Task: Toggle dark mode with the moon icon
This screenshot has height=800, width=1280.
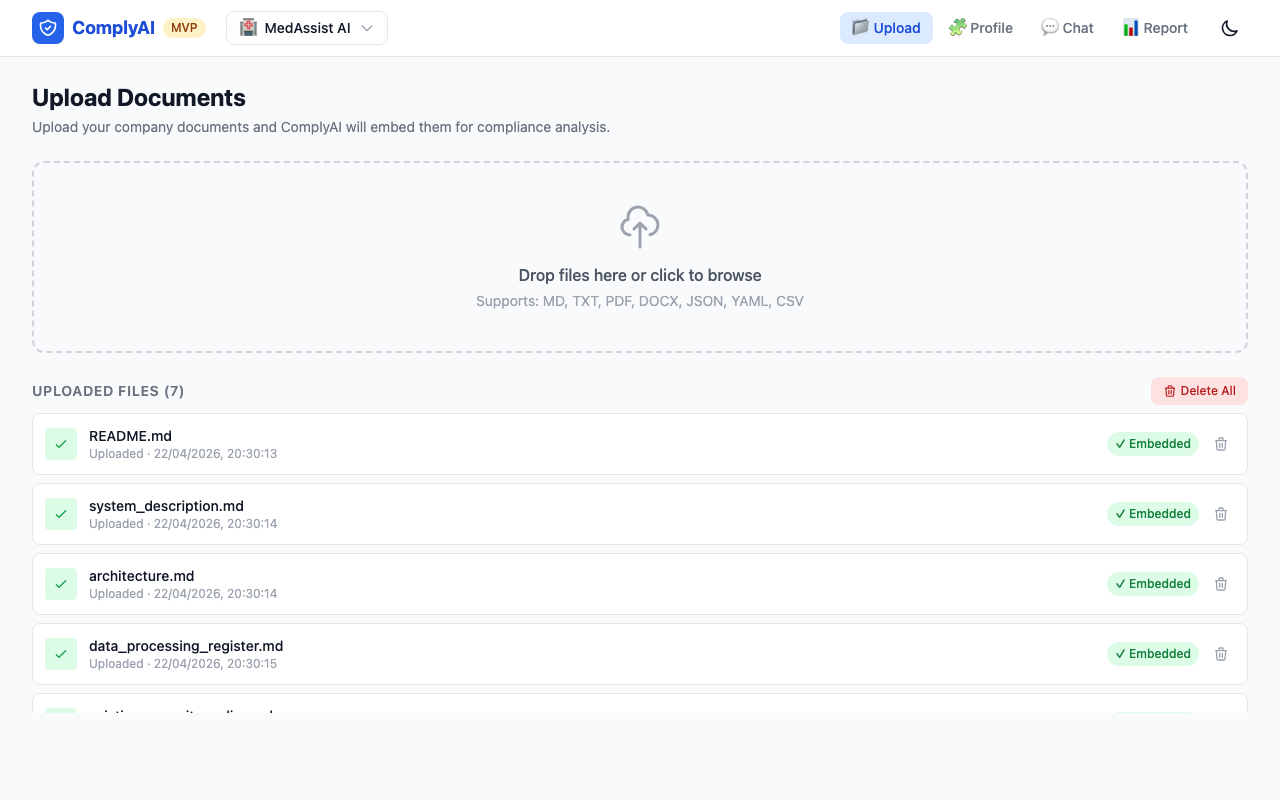Action: pos(1229,28)
